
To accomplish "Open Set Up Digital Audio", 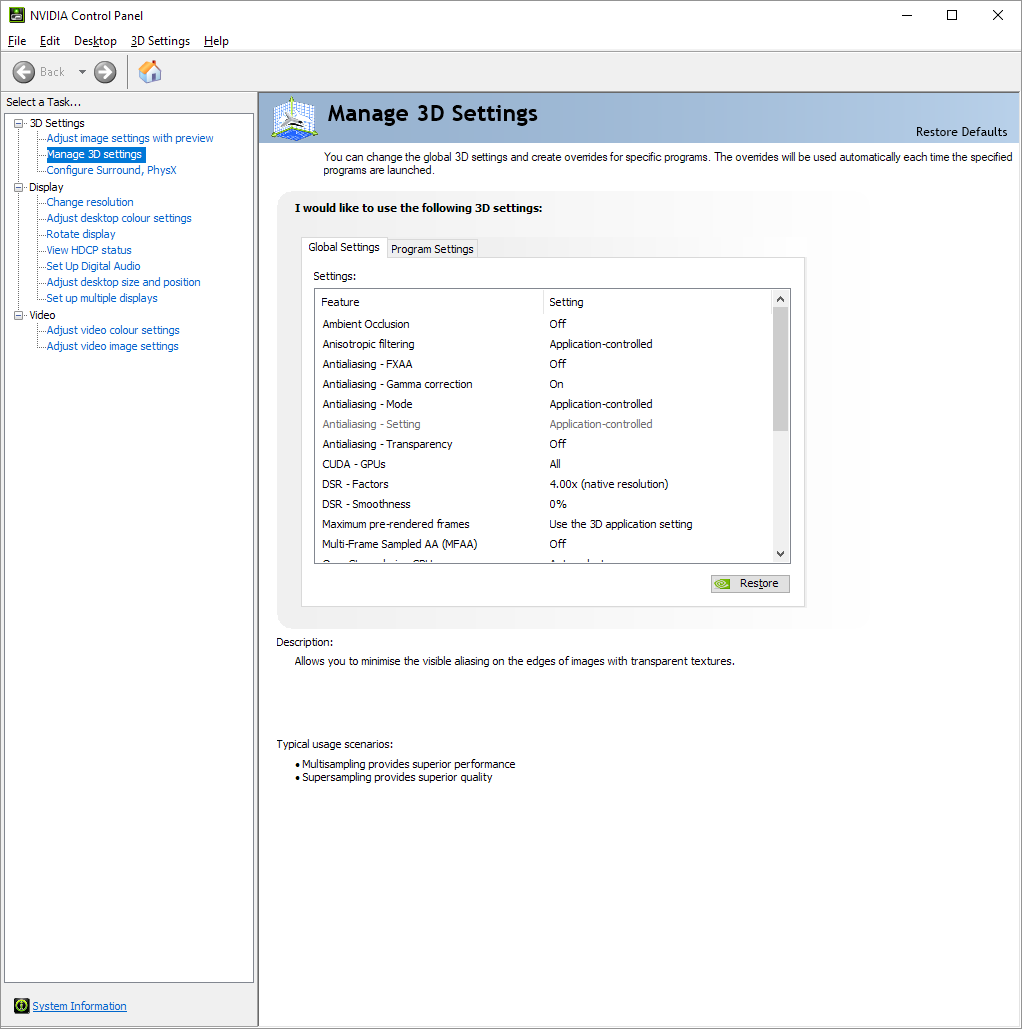I will [93, 266].
